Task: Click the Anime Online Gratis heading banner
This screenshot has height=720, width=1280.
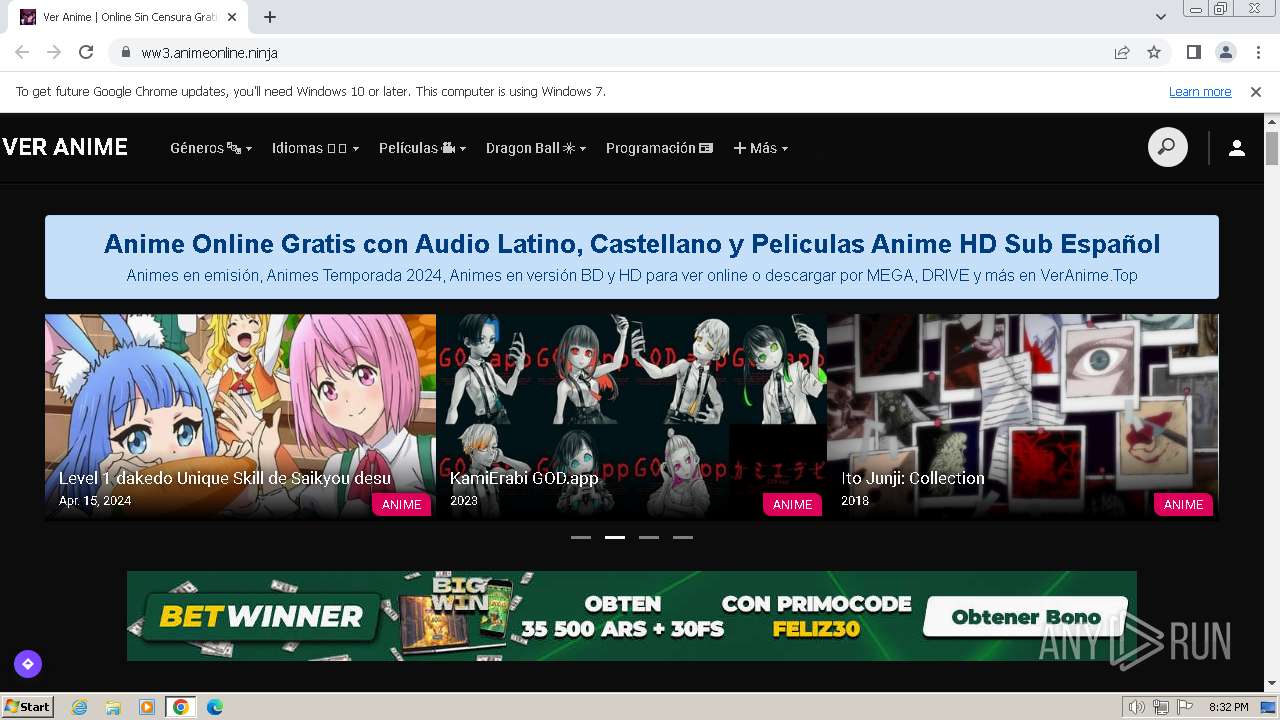Action: pyautogui.click(x=632, y=257)
